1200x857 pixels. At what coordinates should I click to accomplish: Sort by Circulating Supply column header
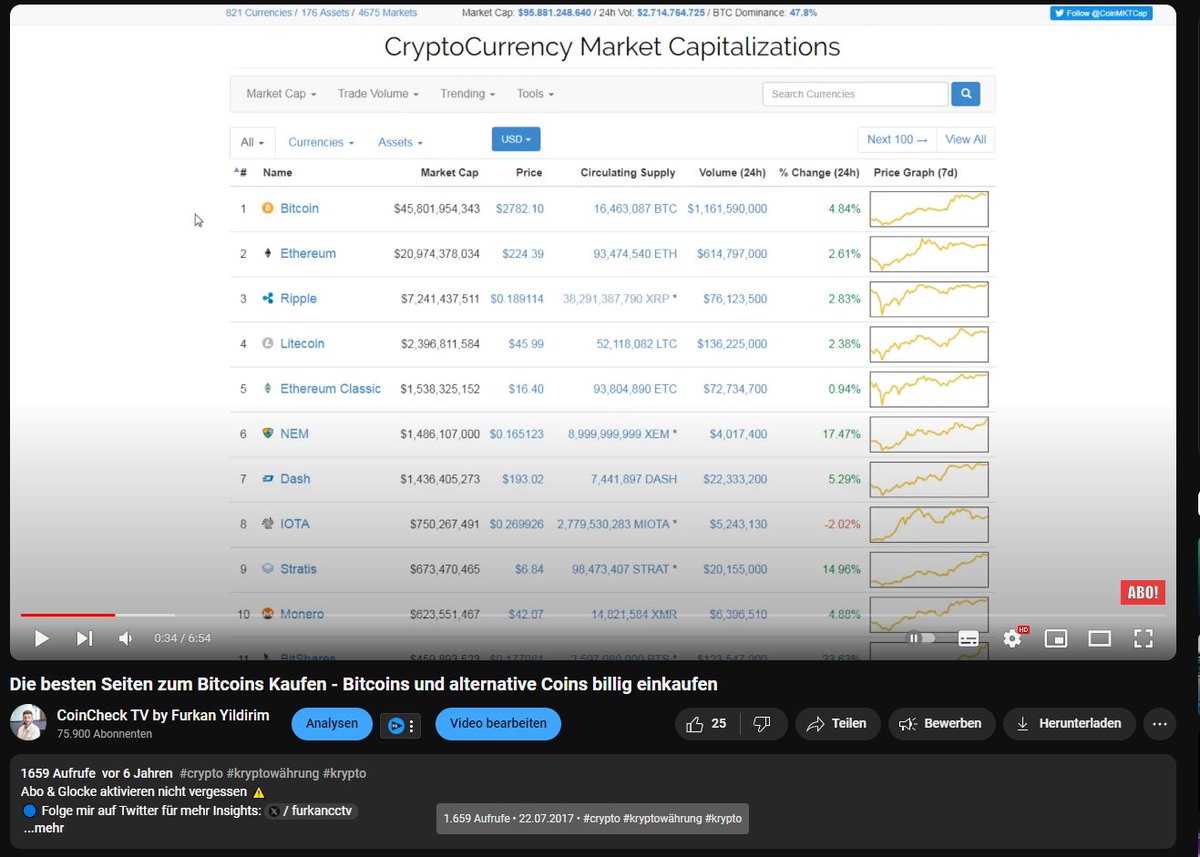tap(628, 173)
